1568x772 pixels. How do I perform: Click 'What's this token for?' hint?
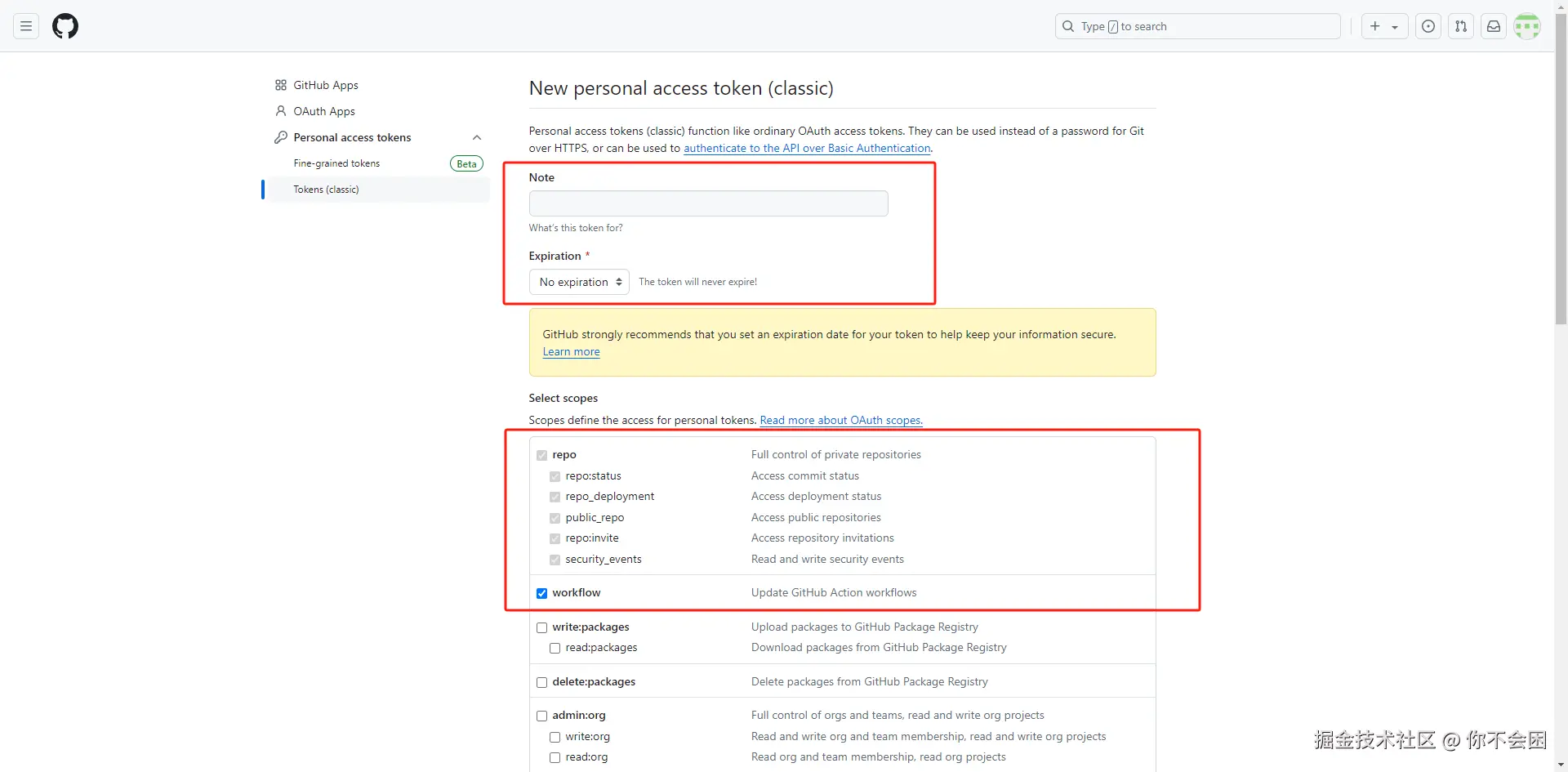(x=576, y=228)
